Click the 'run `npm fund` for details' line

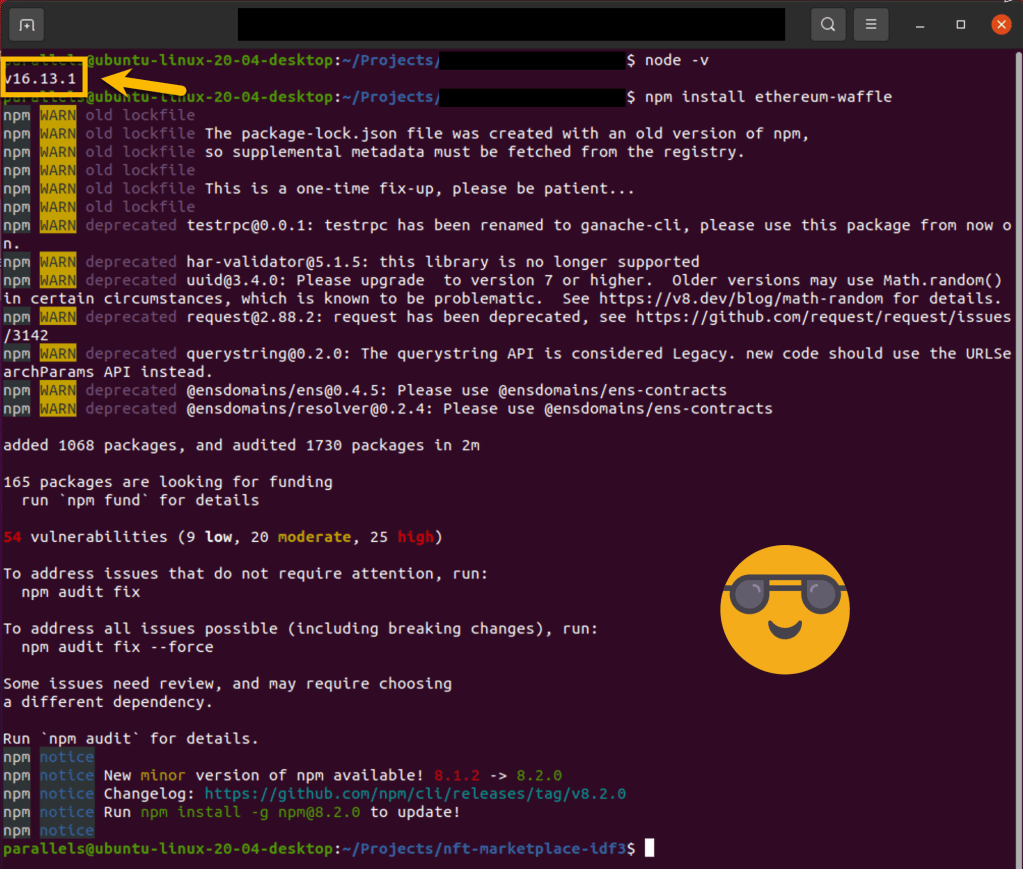click(x=140, y=500)
